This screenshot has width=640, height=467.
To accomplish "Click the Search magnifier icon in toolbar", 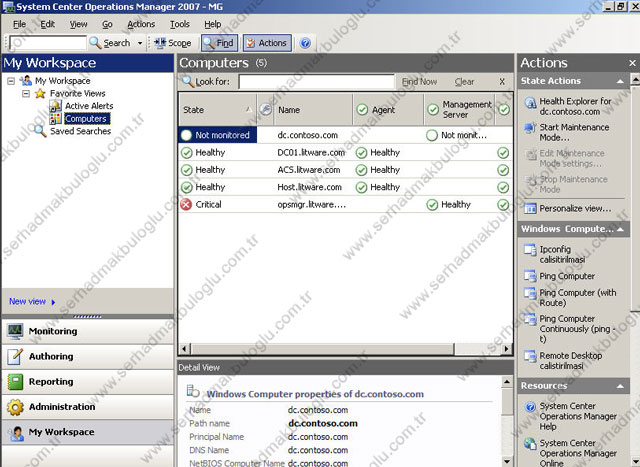I will point(95,43).
